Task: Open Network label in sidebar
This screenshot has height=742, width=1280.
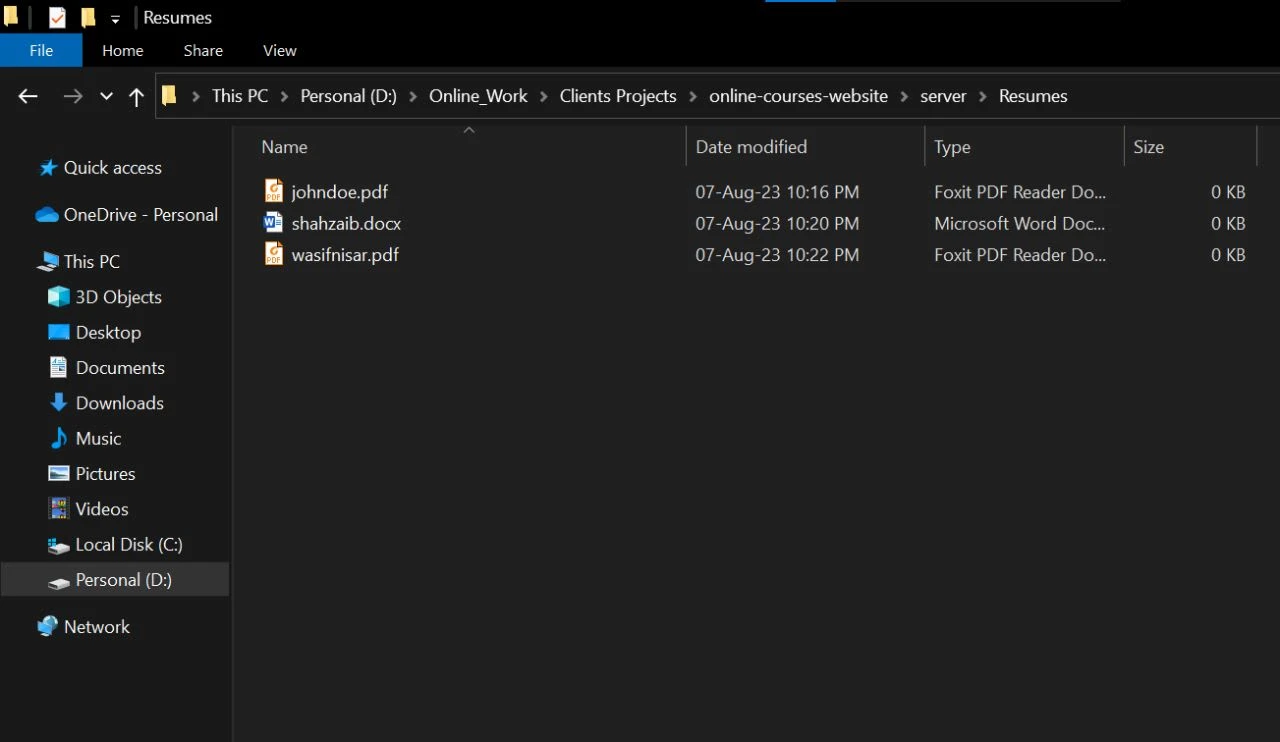Action: click(97, 627)
